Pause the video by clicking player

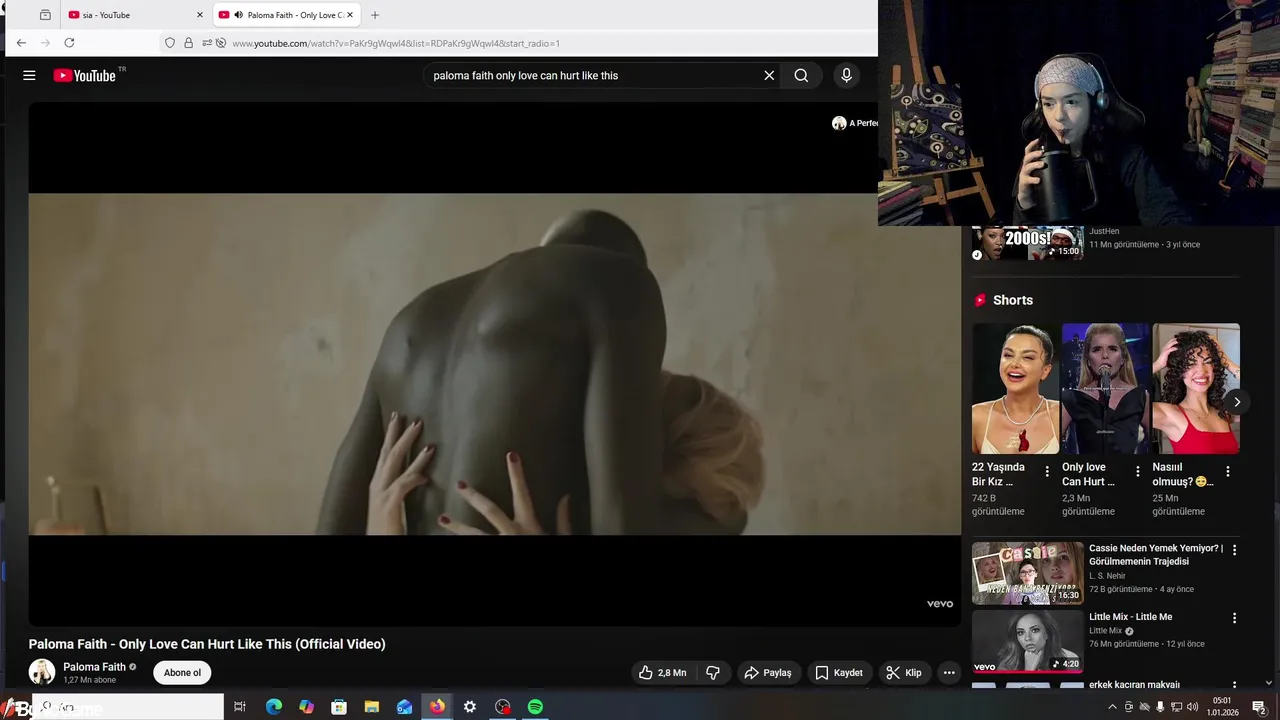(494, 364)
